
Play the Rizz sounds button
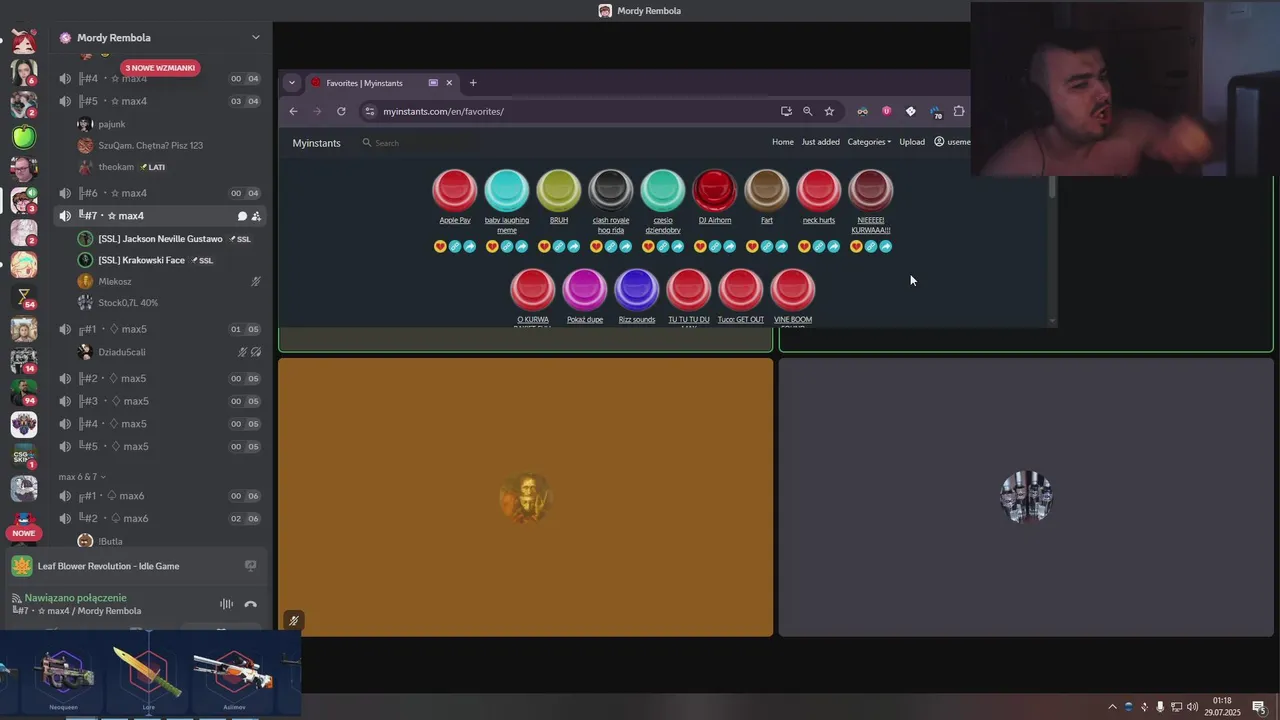click(x=637, y=290)
